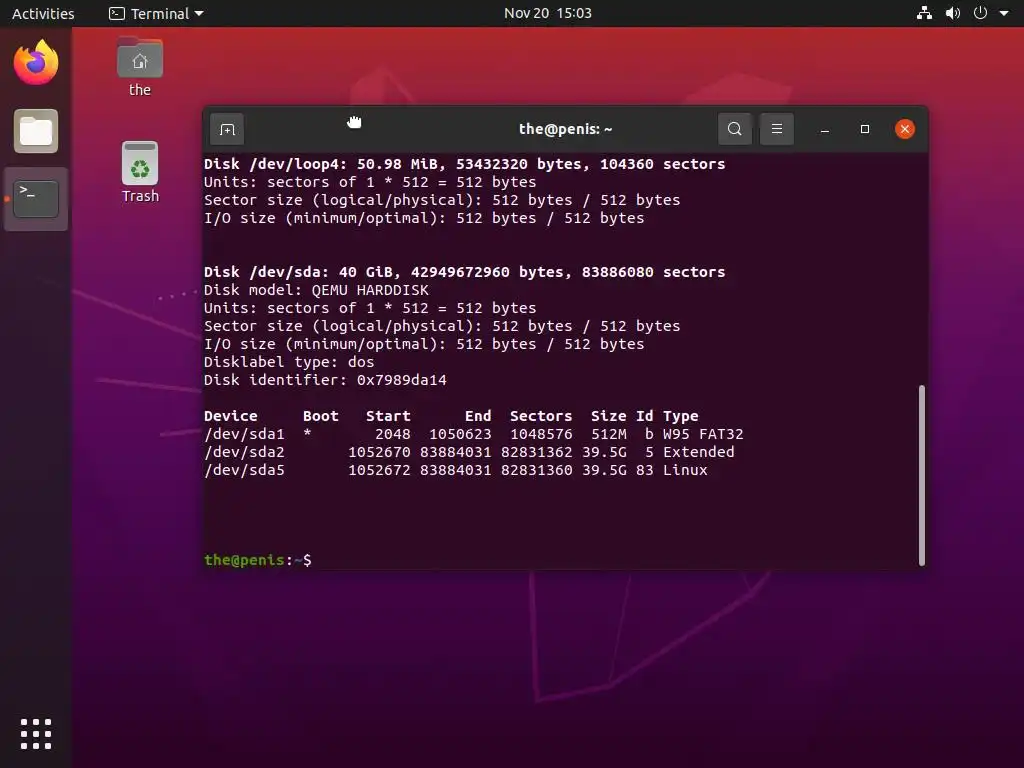Open the Activities overview
This screenshot has height=768, width=1024.
click(43, 13)
